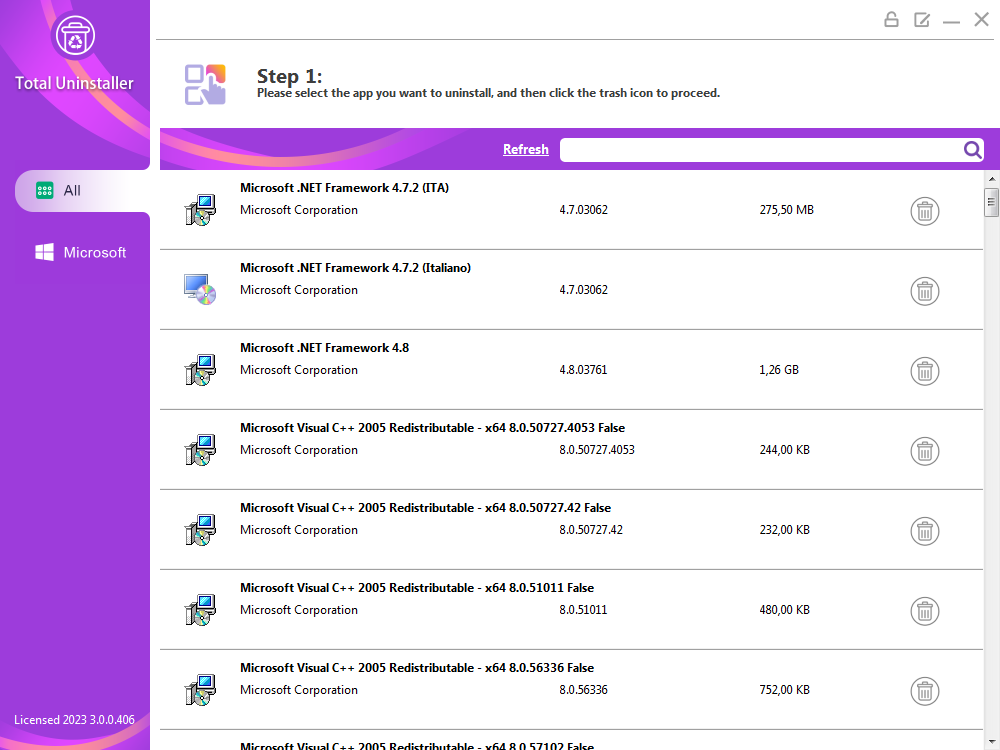Select installer icon of .NET Framework 4.8
Screen dimensions: 1000x750
pos(200,370)
